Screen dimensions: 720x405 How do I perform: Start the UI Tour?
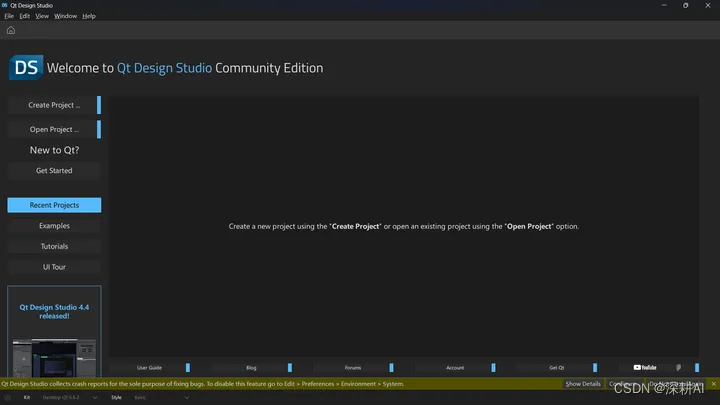[54, 267]
